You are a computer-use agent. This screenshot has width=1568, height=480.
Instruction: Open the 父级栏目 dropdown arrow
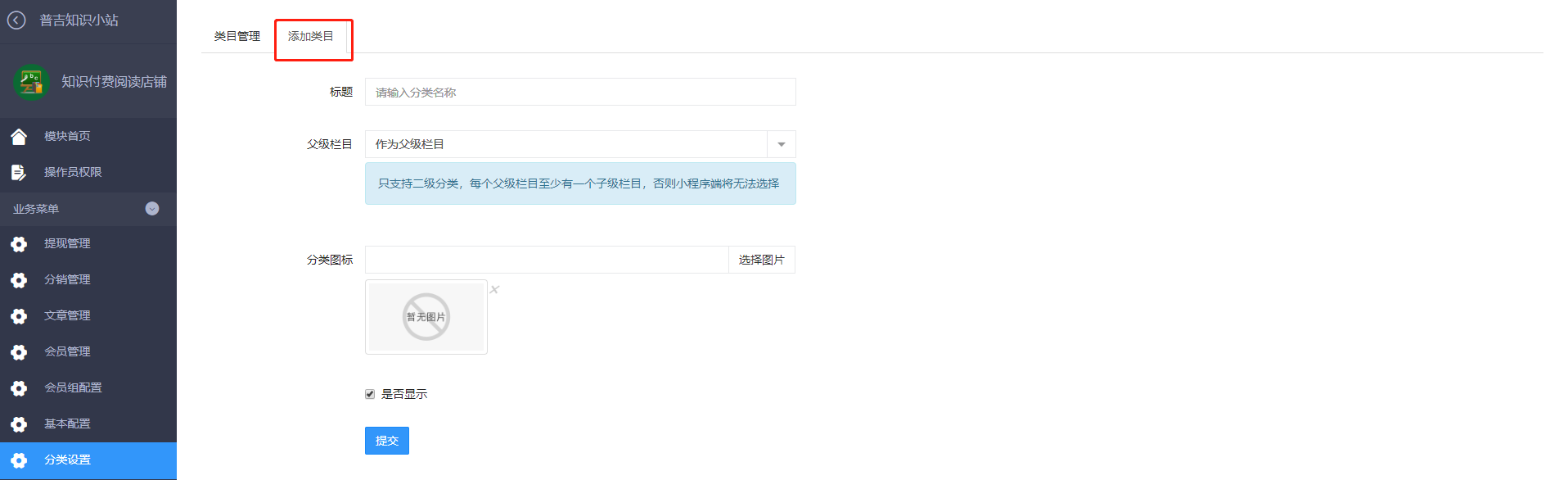coord(782,144)
